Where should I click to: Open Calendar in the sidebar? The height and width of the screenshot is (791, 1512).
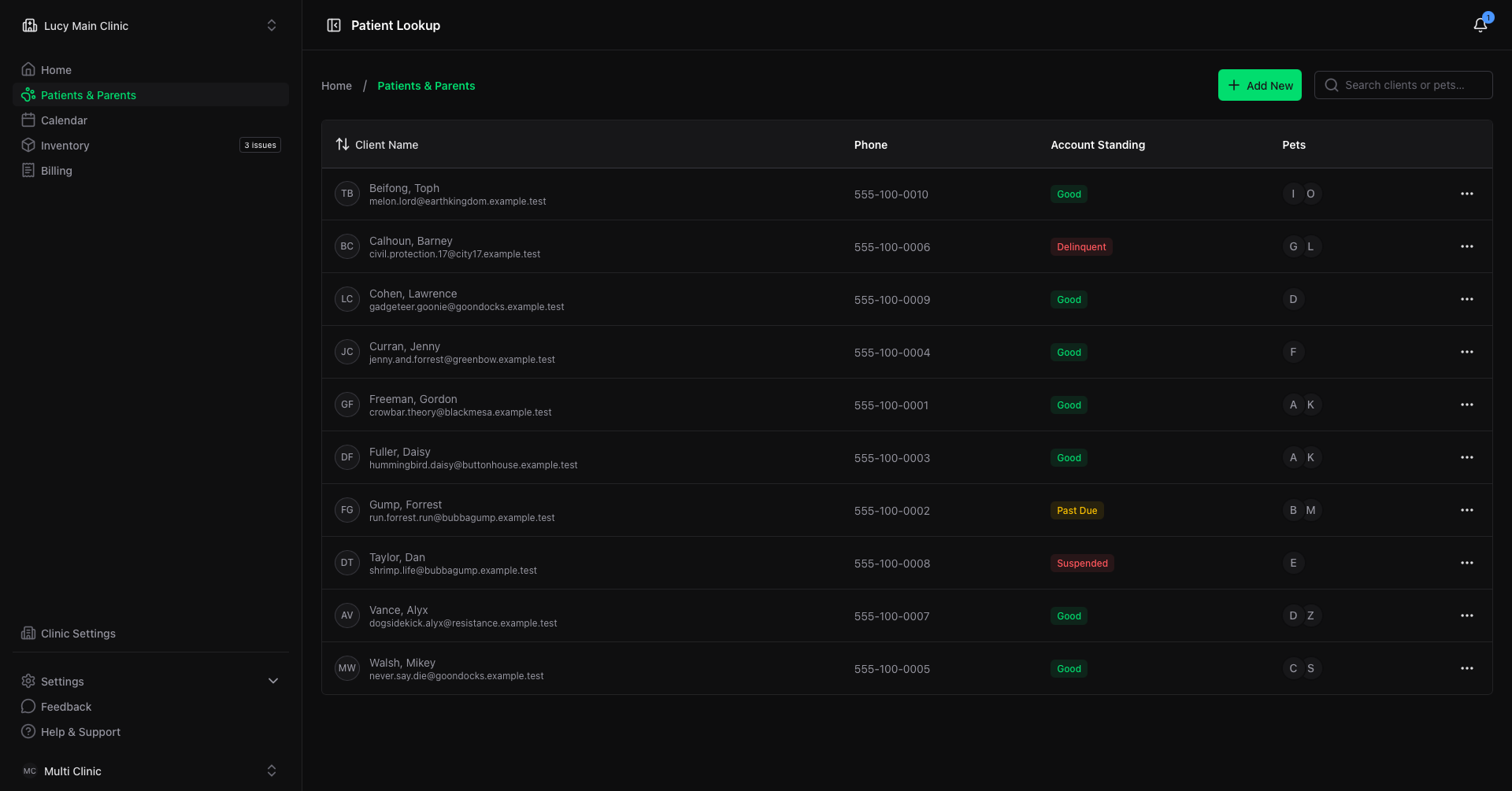150,120
